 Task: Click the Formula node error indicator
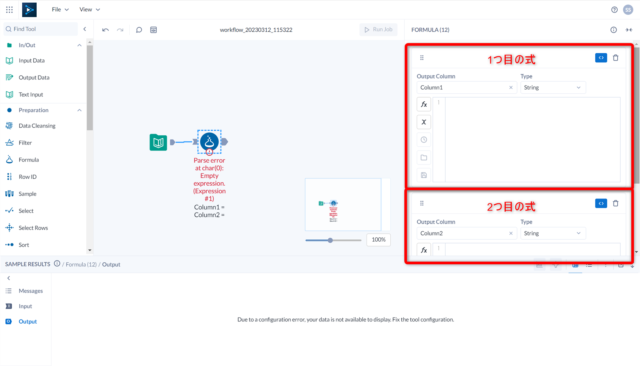click(x=209, y=152)
